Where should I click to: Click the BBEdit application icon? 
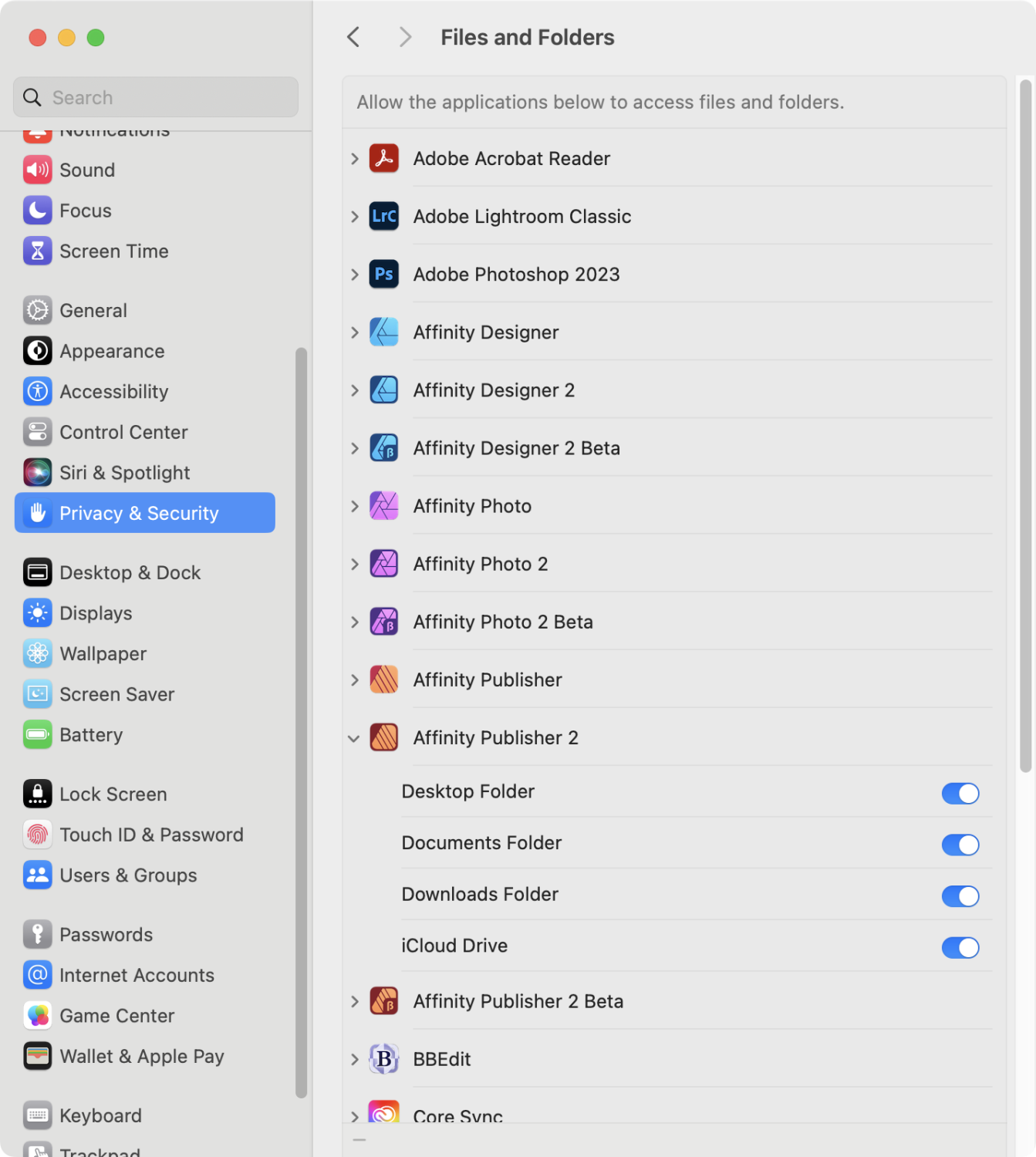tap(383, 1058)
